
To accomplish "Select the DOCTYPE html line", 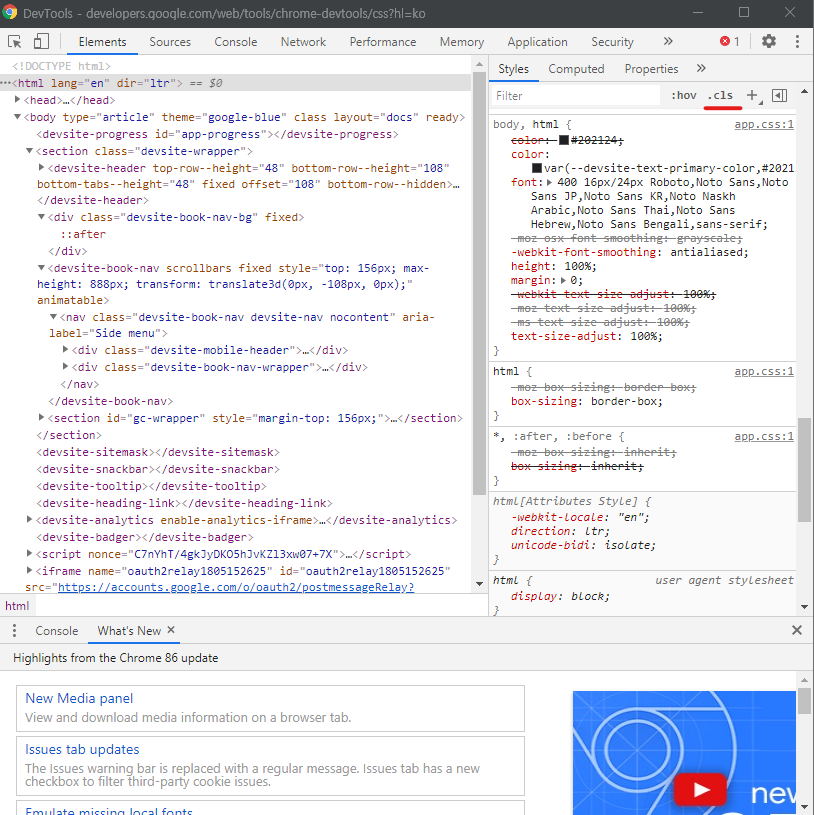I will tap(61, 66).
